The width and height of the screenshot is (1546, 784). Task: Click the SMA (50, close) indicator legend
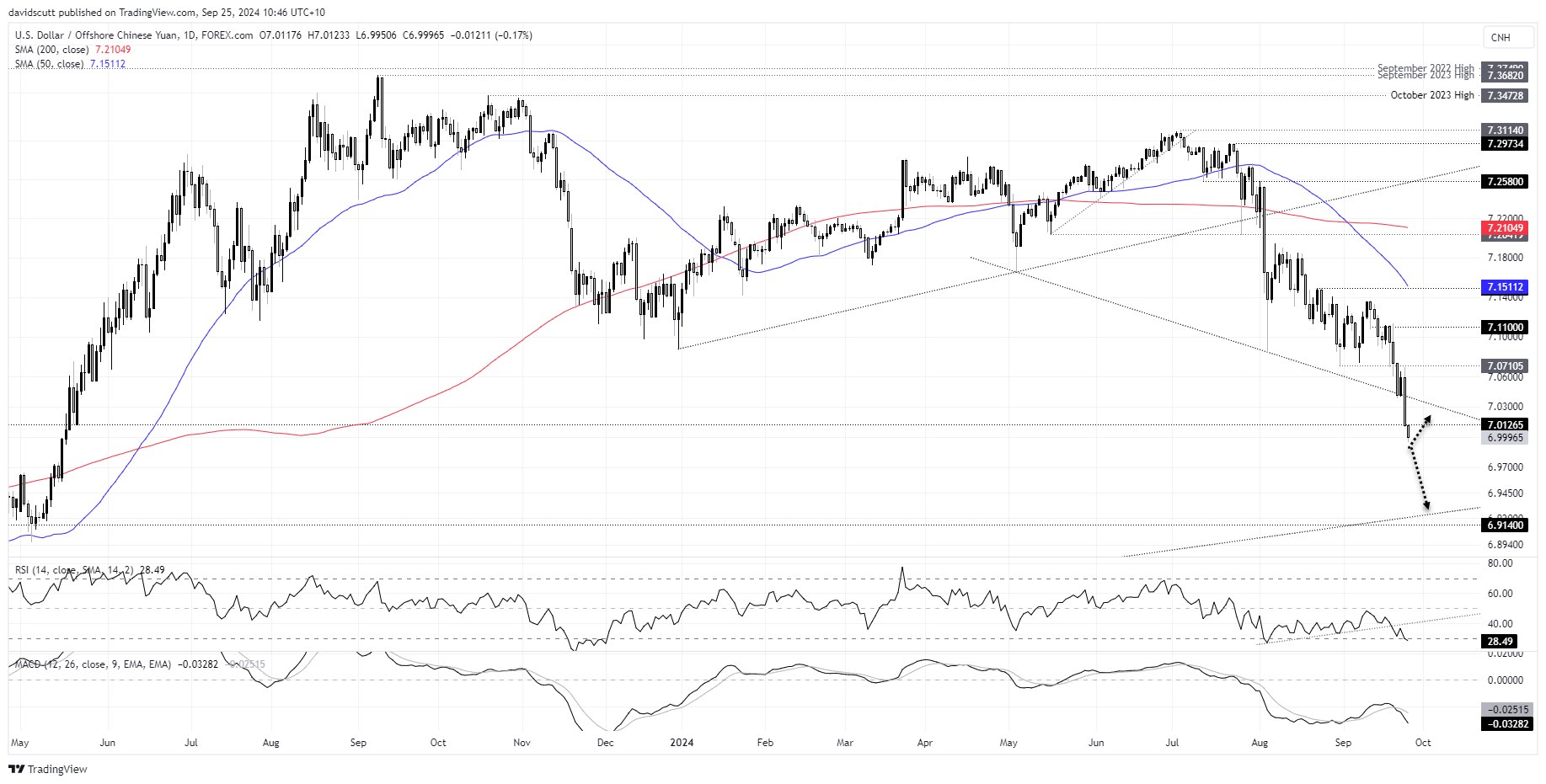pos(70,64)
